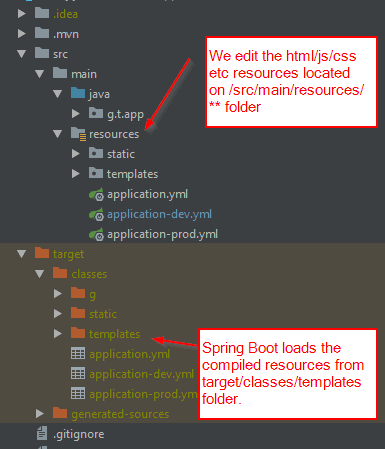Screen dimensions: 385x449
Task: Collapse the classes folder arrow
Action: coord(40,274)
